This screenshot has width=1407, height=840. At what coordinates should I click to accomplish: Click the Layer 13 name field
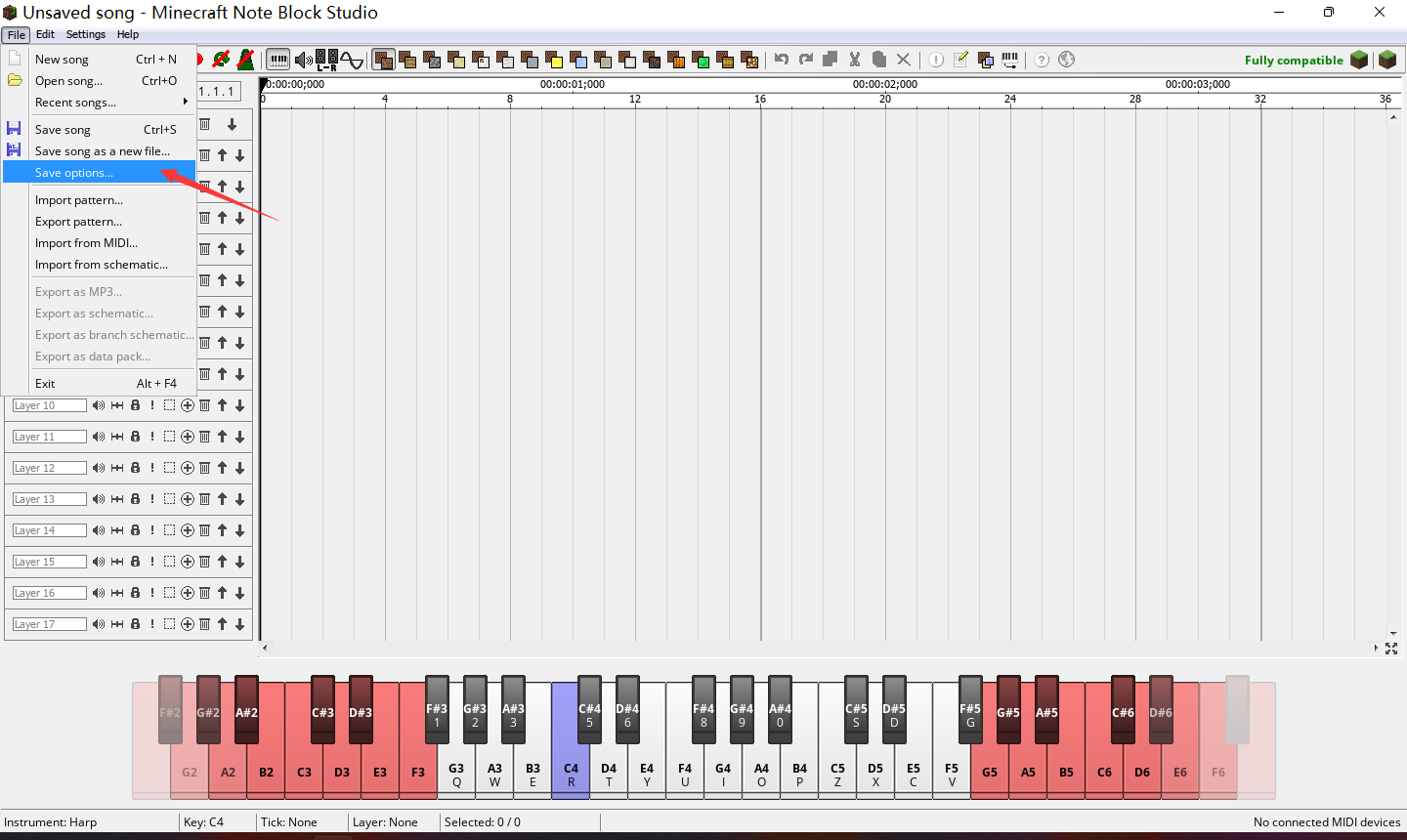coord(50,499)
